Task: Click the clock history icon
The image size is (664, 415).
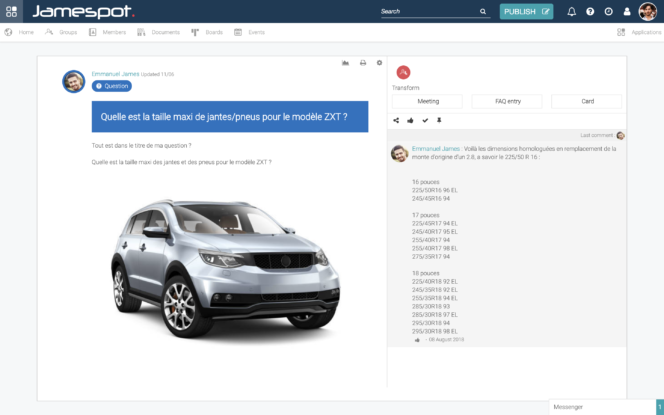Action: point(608,12)
